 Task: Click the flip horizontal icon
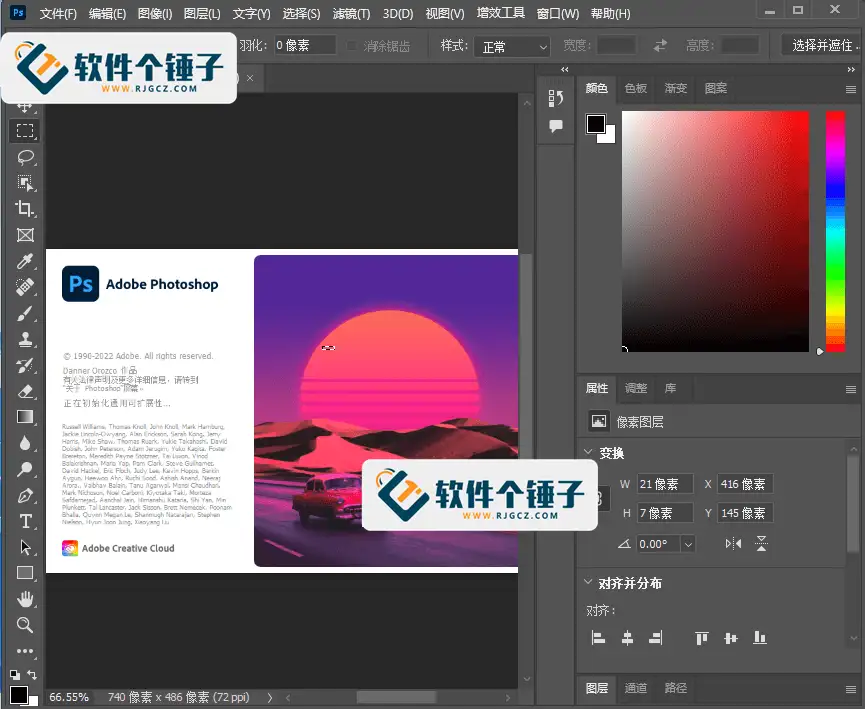click(733, 543)
